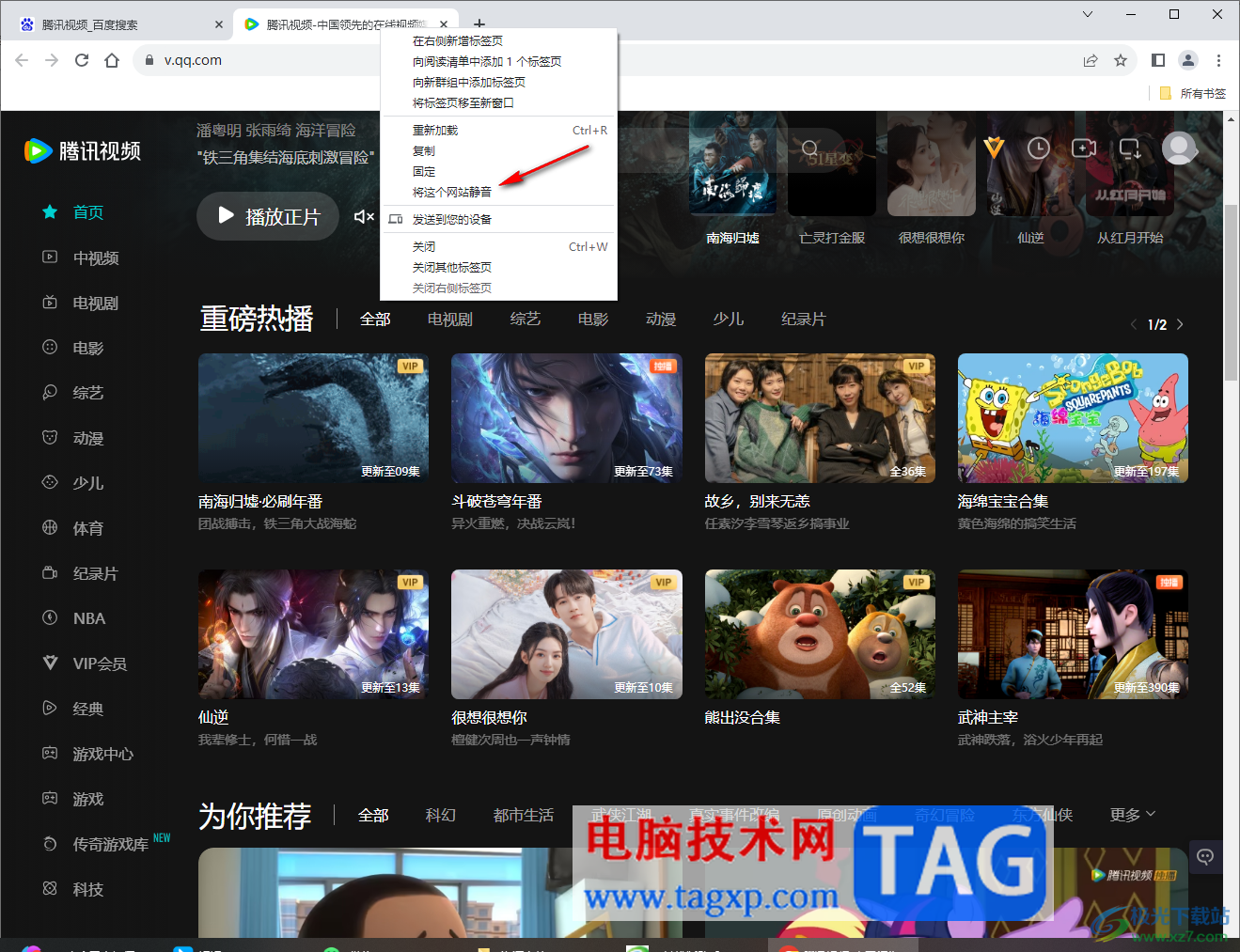Image resolution: width=1240 pixels, height=952 pixels.
Task: Open the 体育 sidebar icon
Action: point(50,528)
